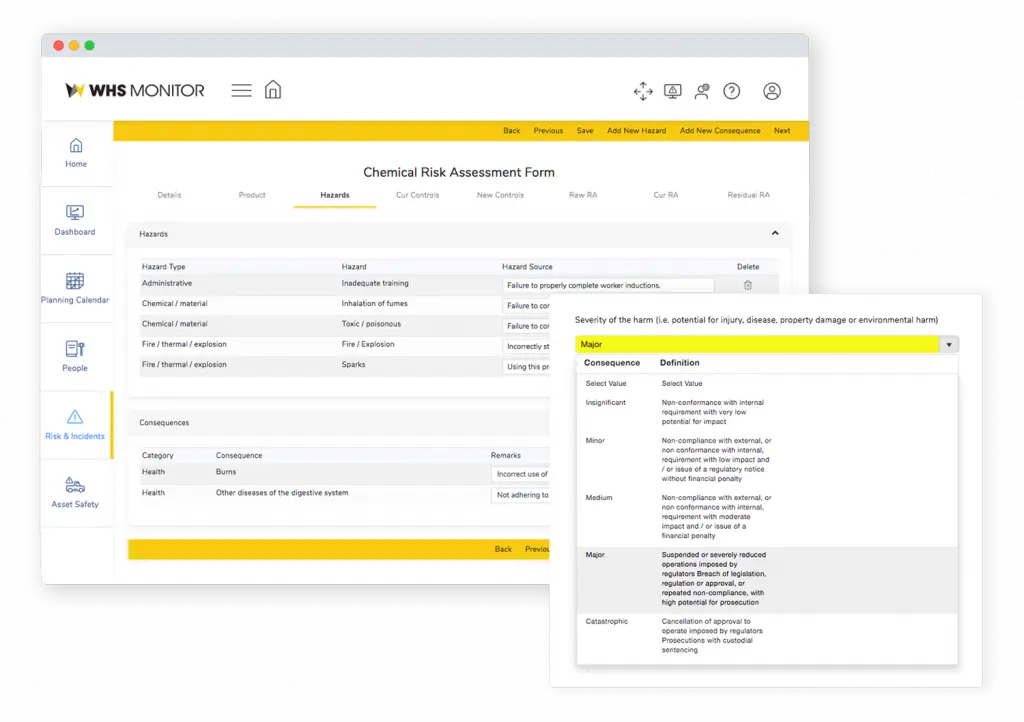Viewport: 1024px width, 722px height.
Task: Click the help question mark icon
Action: pyautogui.click(x=732, y=91)
